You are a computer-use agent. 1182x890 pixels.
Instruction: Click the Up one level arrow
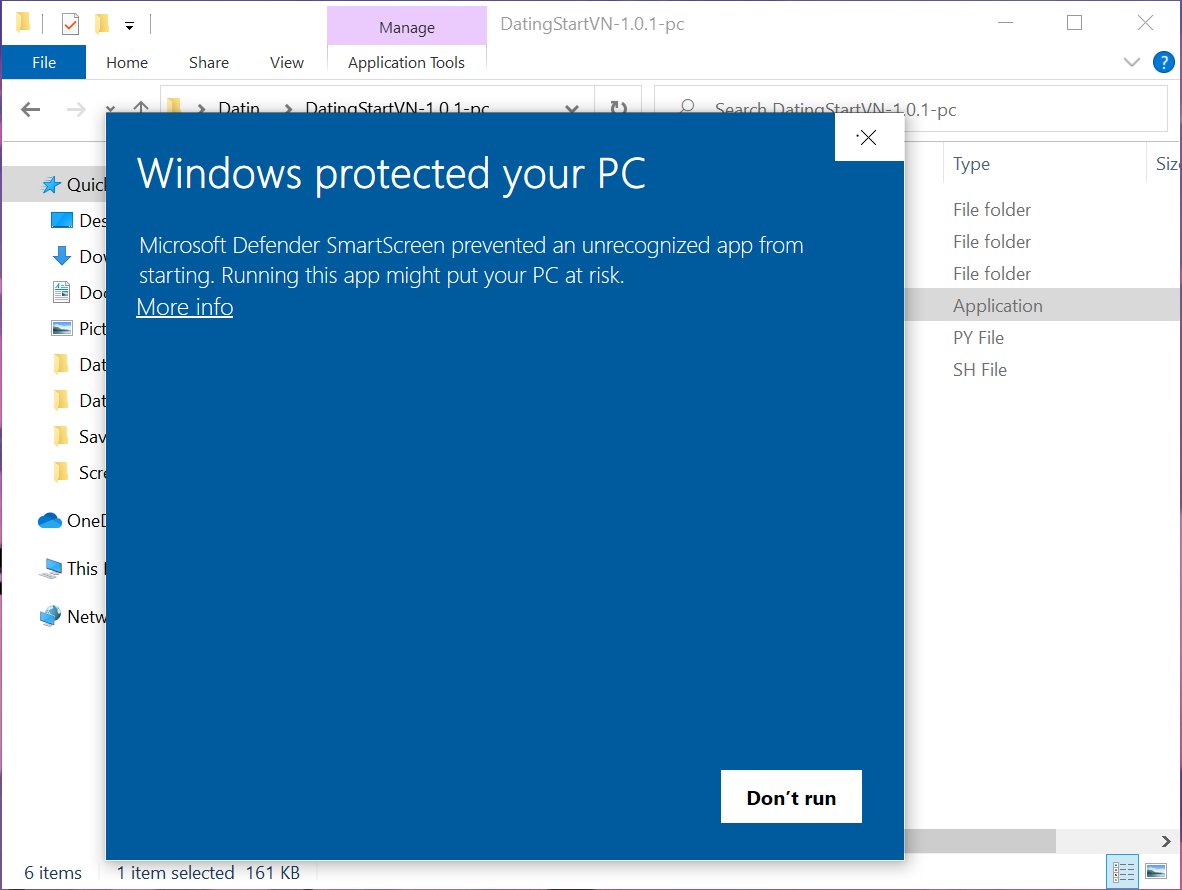141,109
